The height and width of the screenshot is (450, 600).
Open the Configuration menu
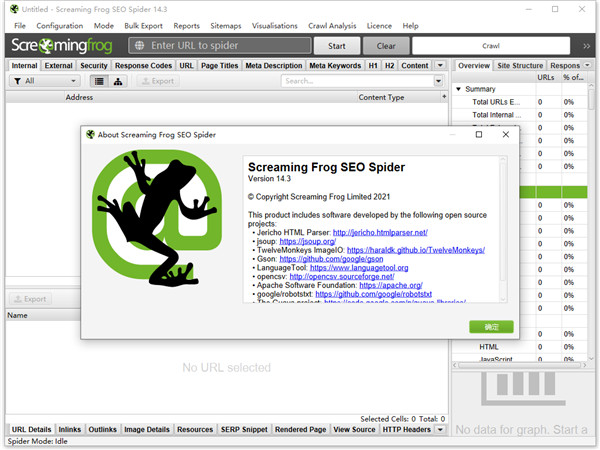60,26
